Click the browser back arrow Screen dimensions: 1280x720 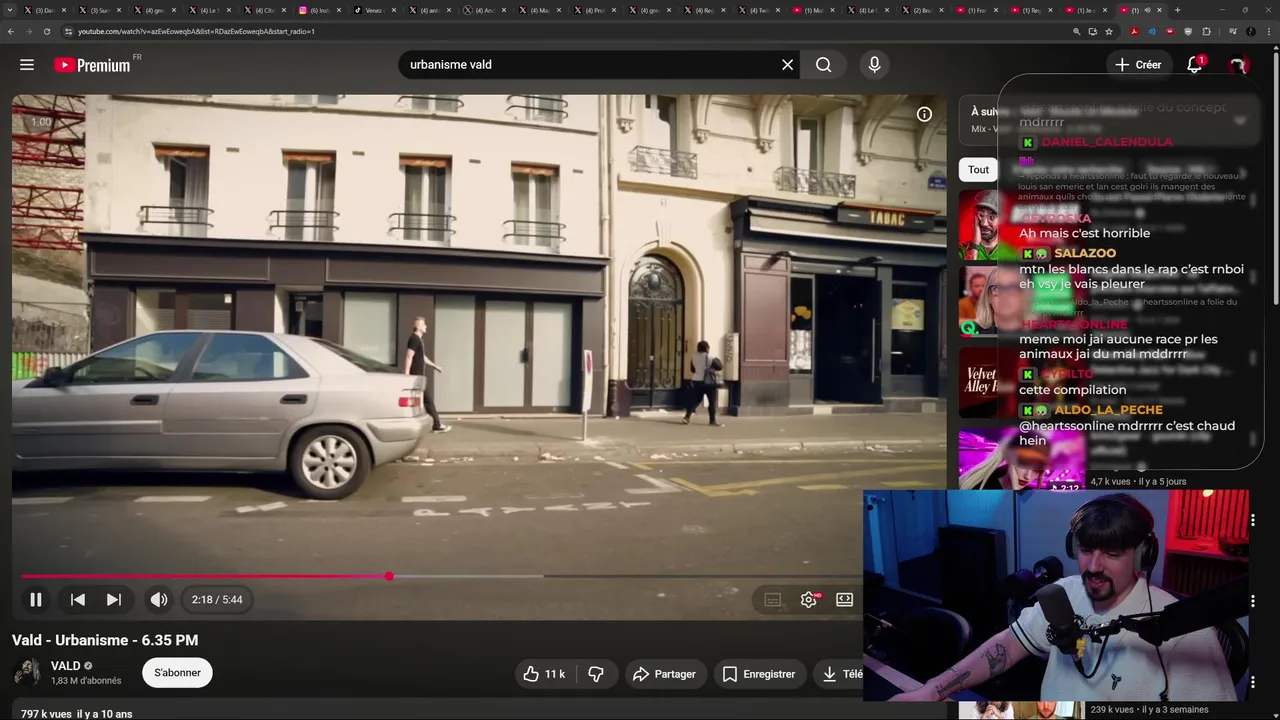coord(11,31)
